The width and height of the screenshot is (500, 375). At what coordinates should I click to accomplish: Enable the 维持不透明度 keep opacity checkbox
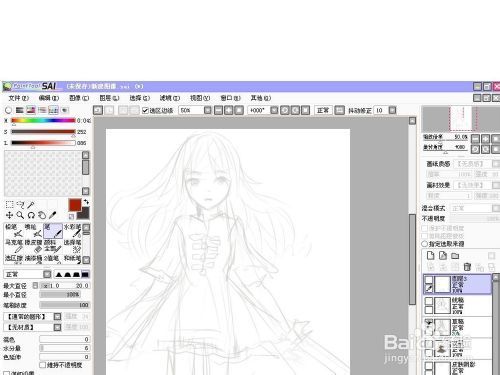click(x=42, y=365)
